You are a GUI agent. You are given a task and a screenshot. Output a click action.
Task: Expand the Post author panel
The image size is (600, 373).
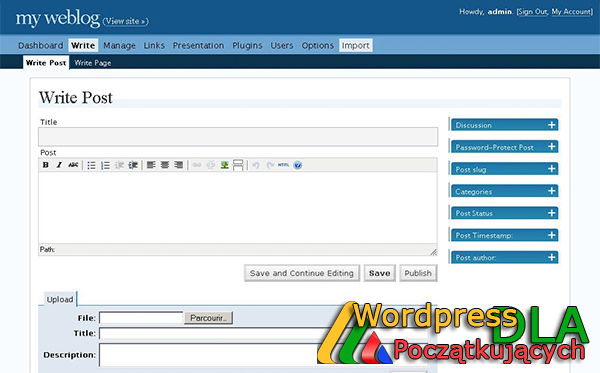click(x=504, y=257)
